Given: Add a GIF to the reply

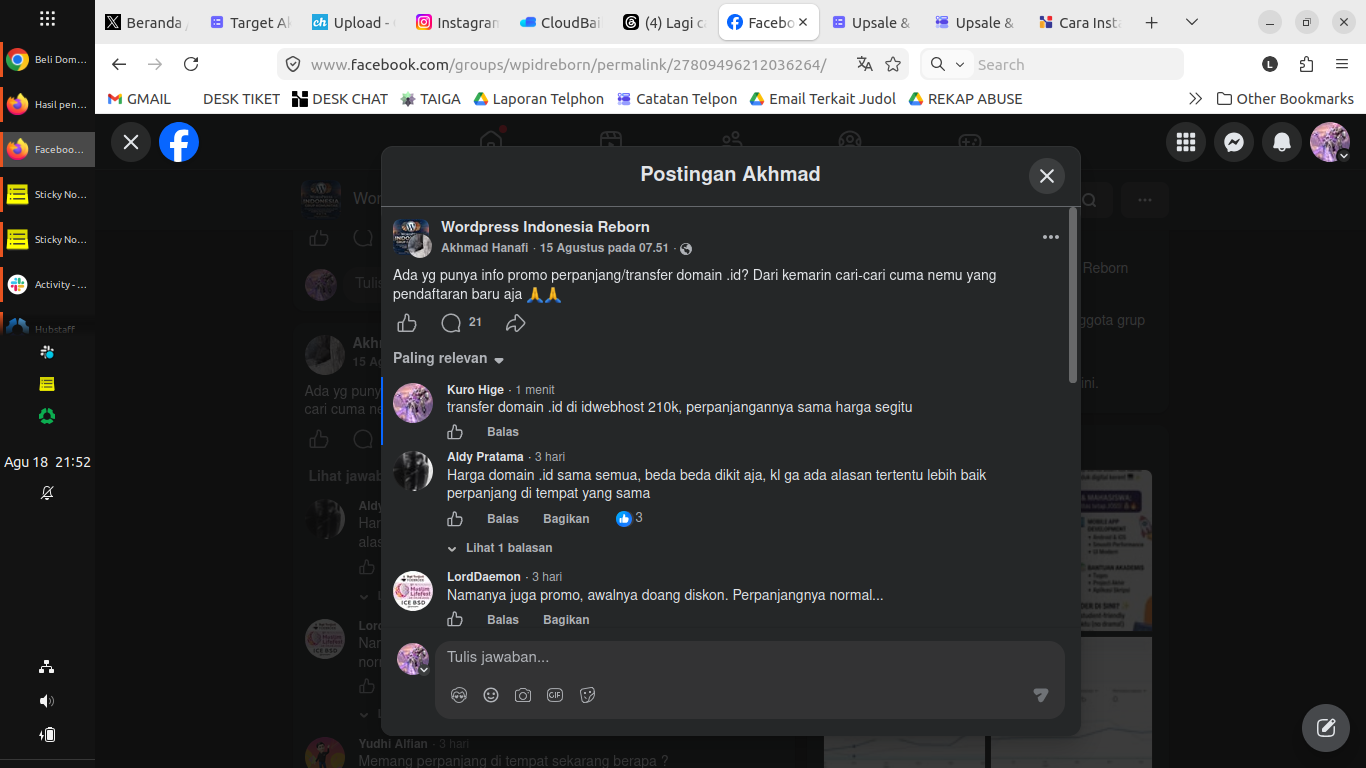Looking at the screenshot, I should (x=555, y=695).
